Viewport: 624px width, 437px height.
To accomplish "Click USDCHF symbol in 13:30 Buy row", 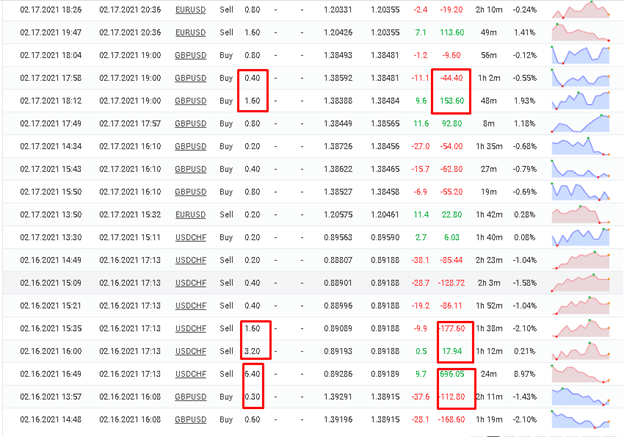I will click(x=190, y=238).
